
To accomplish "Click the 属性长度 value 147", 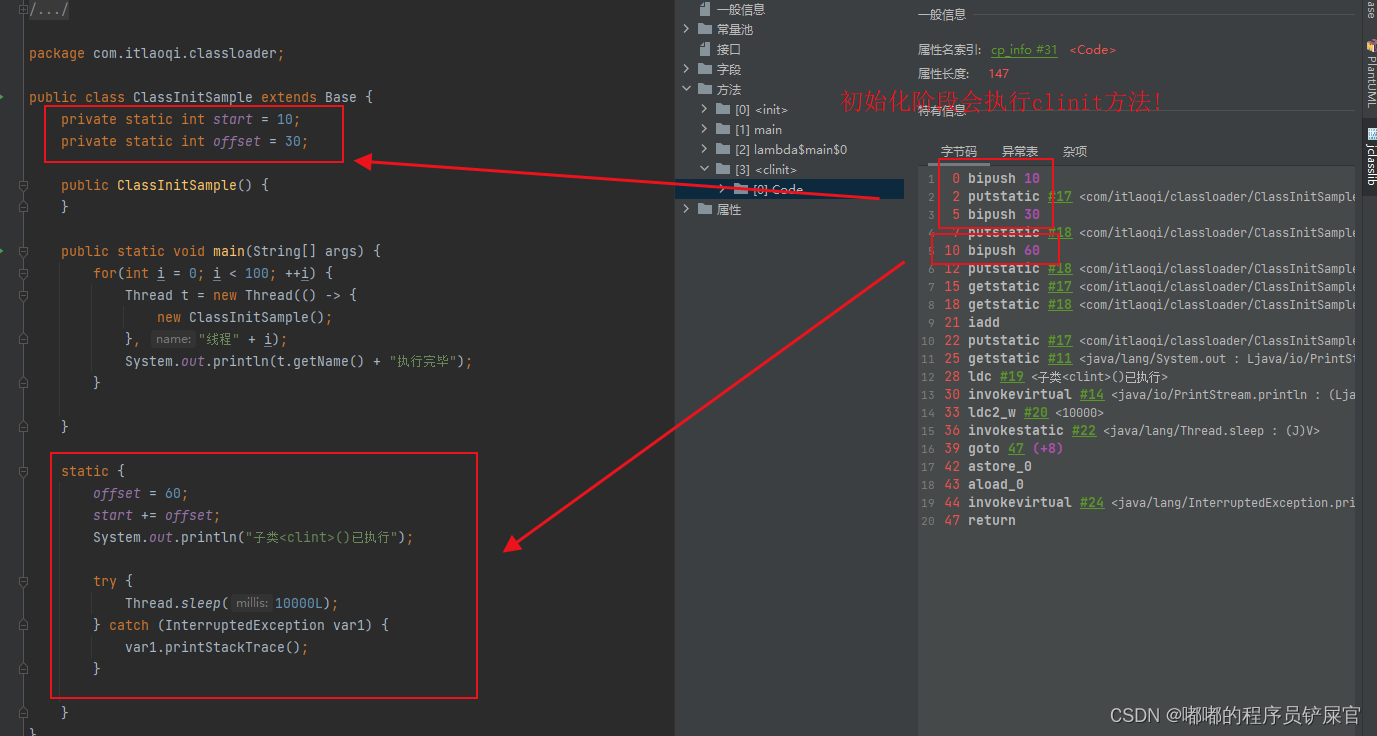I will [999, 74].
